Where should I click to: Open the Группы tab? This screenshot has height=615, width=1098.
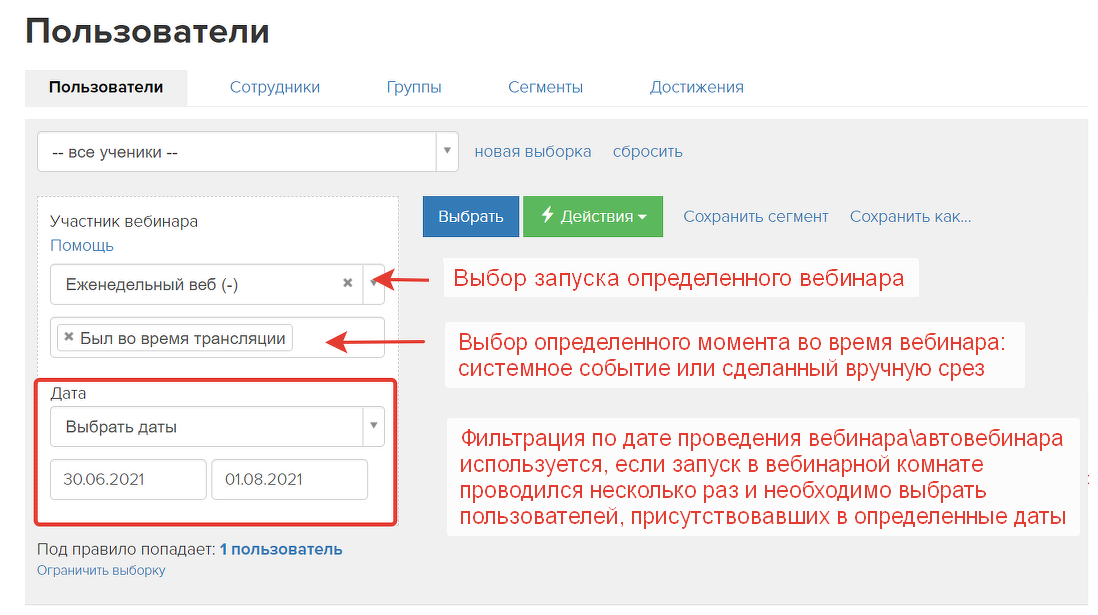(x=413, y=87)
